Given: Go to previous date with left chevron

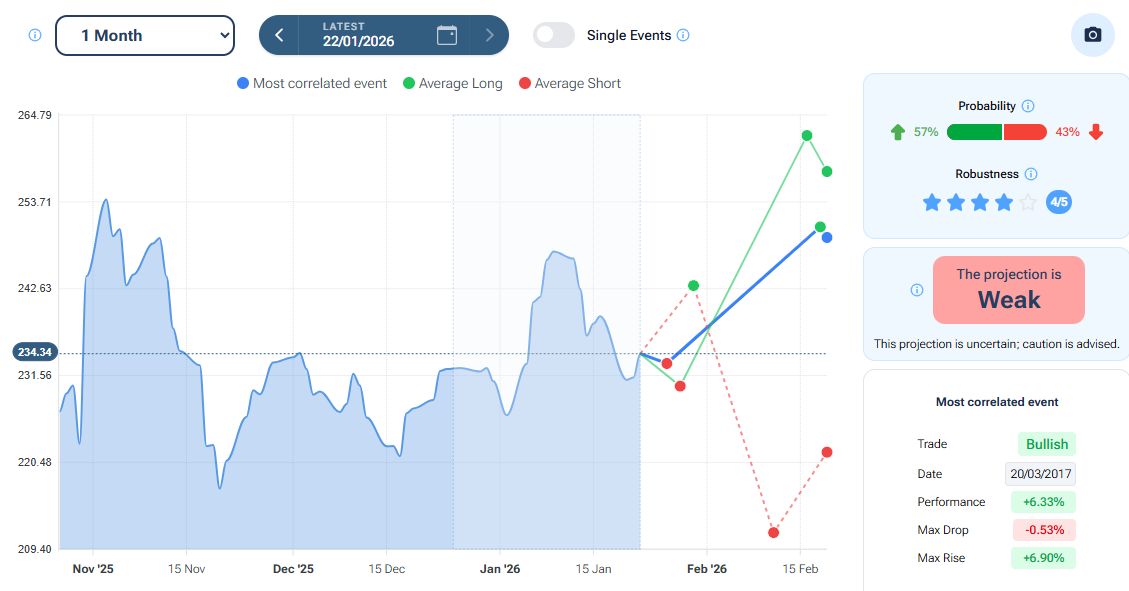Looking at the screenshot, I should tap(279, 35).
